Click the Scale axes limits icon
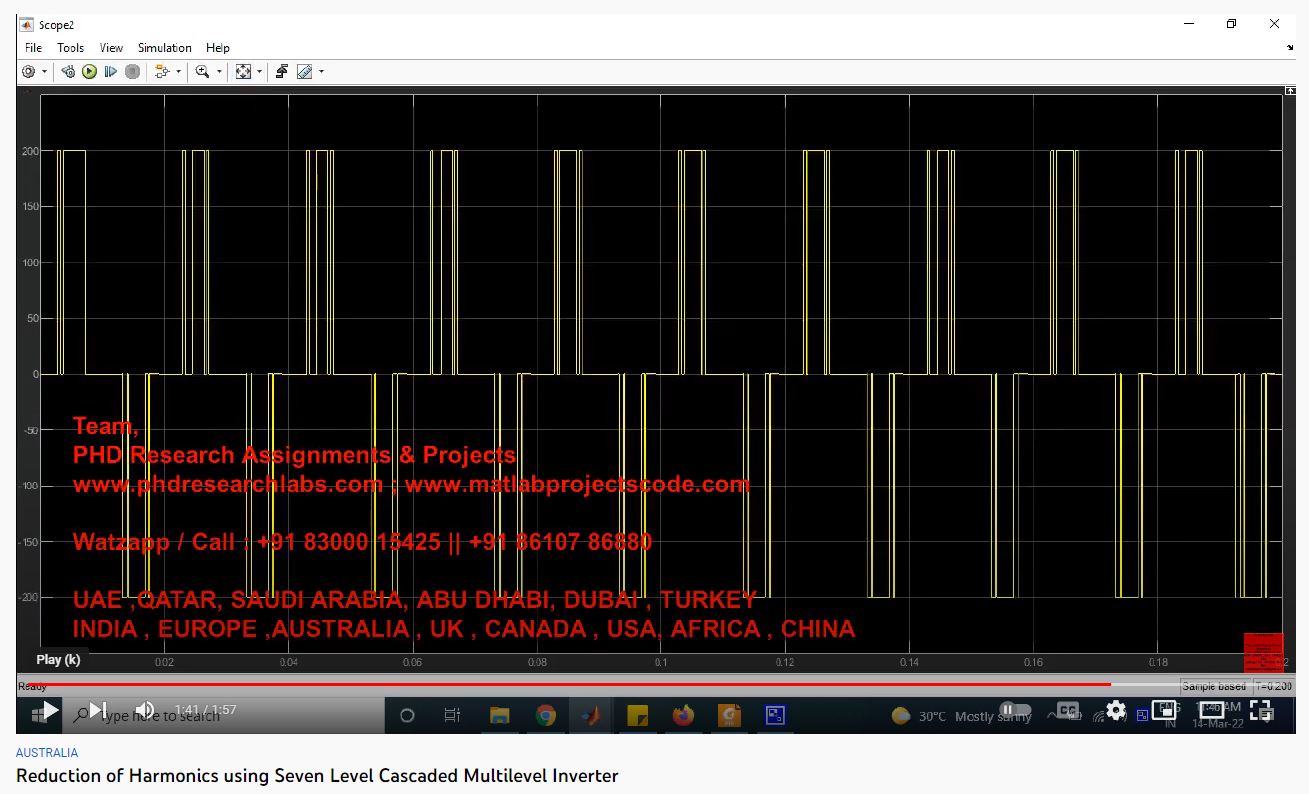 pos(243,72)
